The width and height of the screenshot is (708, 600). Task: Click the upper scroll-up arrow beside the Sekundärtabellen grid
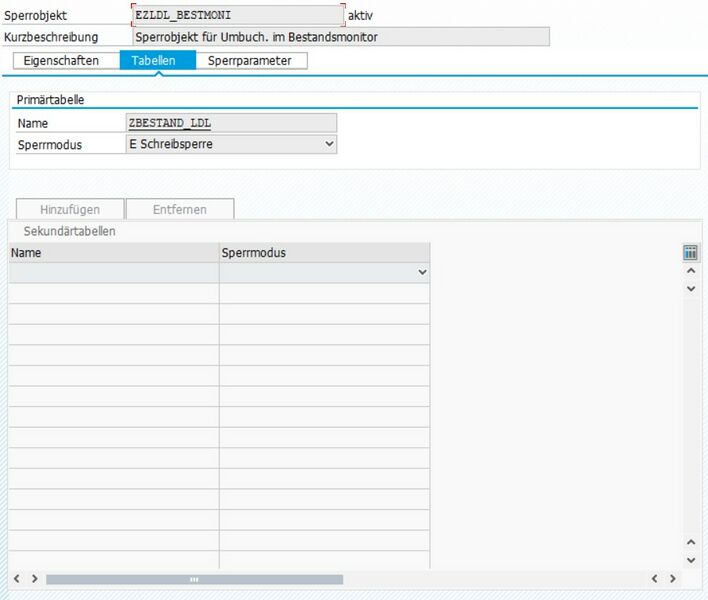coord(690,271)
